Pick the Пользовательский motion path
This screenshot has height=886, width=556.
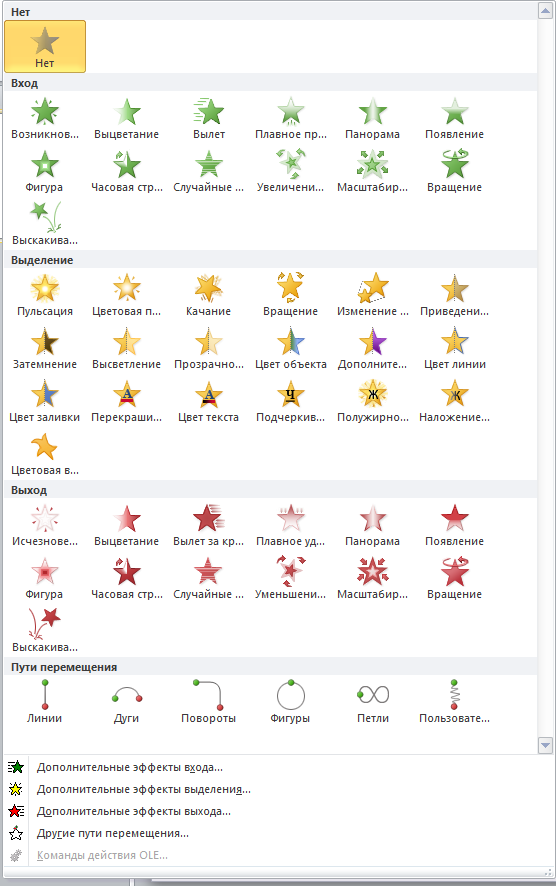tap(455, 702)
